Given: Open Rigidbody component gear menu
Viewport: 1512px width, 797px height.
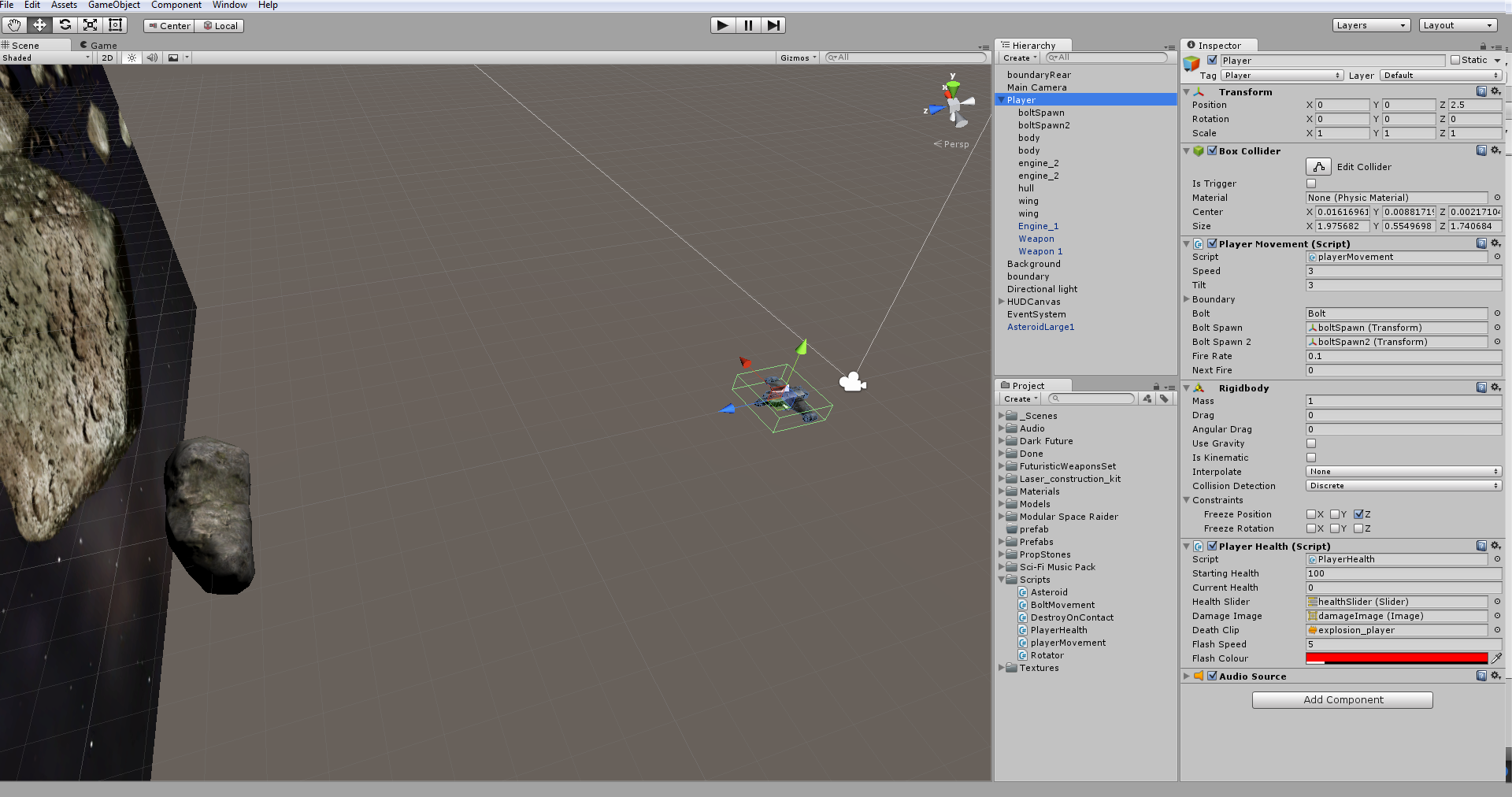Looking at the screenshot, I should [1495, 387].
